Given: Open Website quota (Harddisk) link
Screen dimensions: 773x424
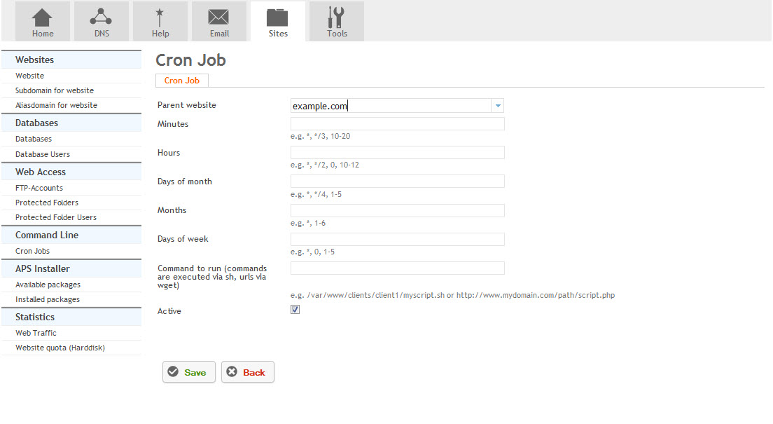Looking at the screenshot, I should [60, 348].
